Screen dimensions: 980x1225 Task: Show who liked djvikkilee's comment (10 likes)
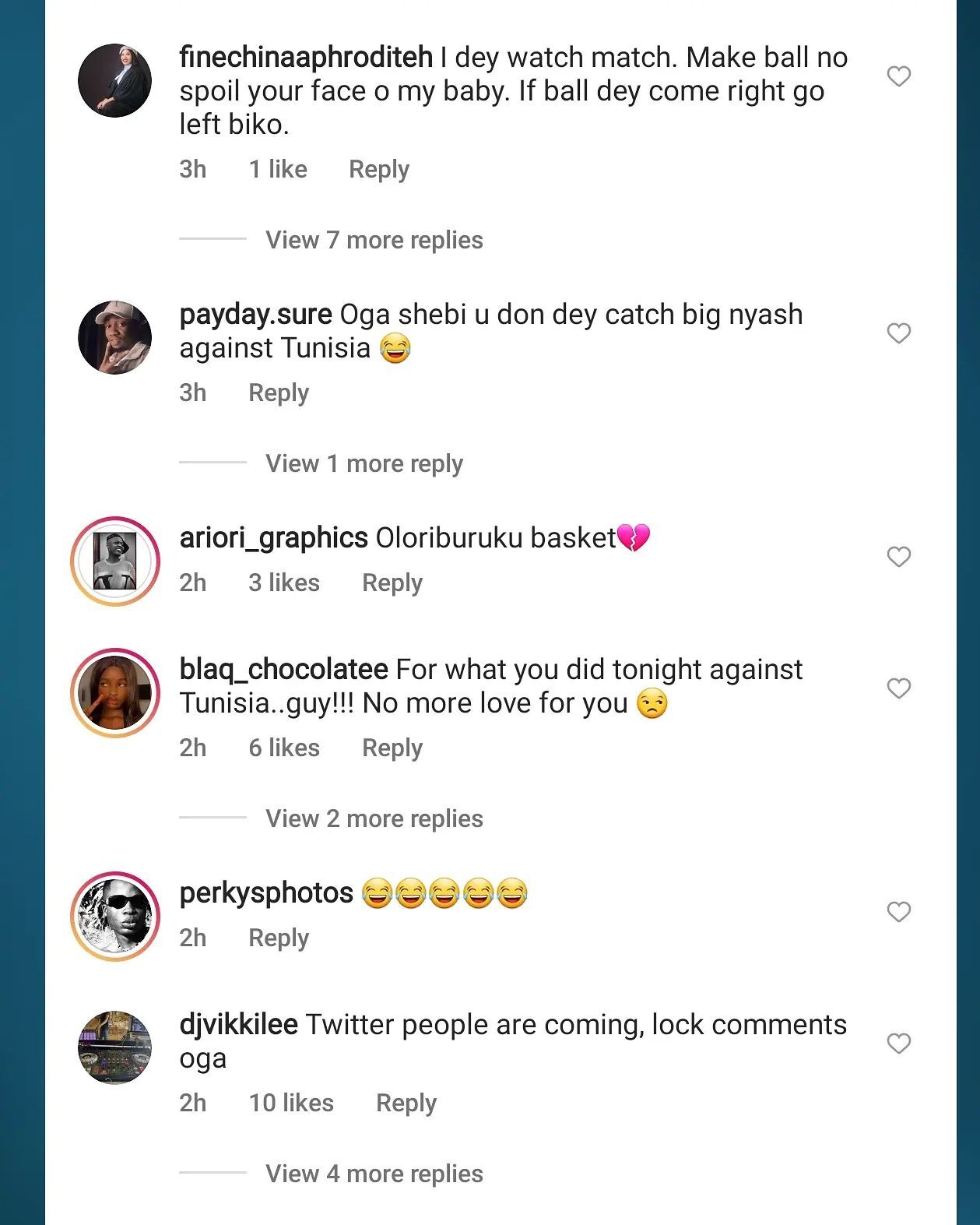290,1103
